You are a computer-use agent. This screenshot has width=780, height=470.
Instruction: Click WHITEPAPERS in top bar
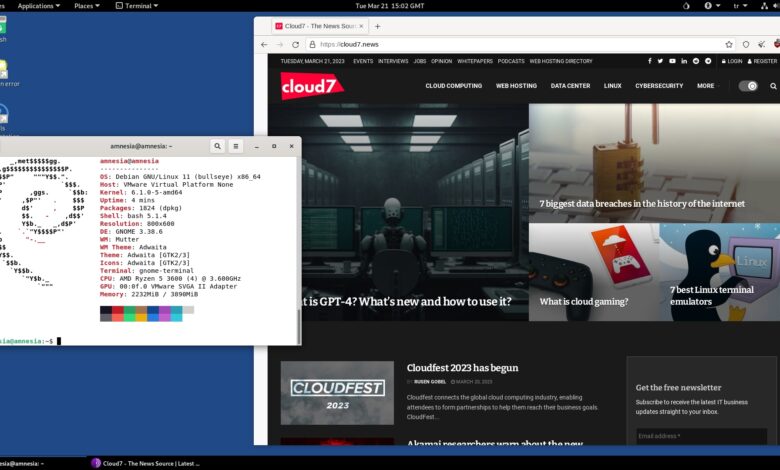tap(475, 61)
